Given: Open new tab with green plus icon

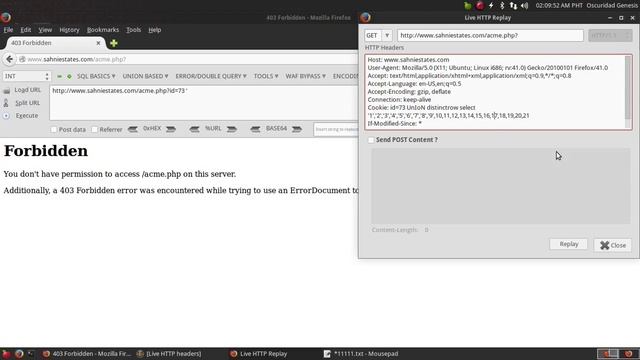Looking at the screenshot, I should (114, 43).
